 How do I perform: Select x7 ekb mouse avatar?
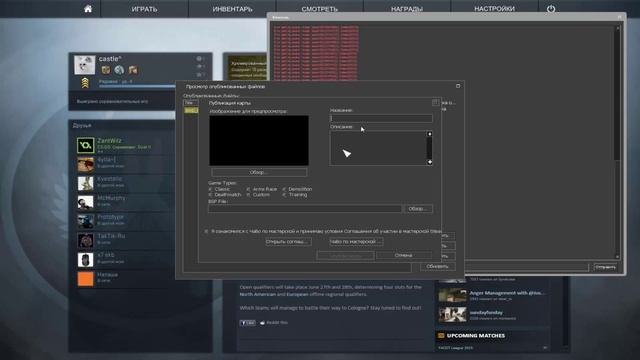86,260
